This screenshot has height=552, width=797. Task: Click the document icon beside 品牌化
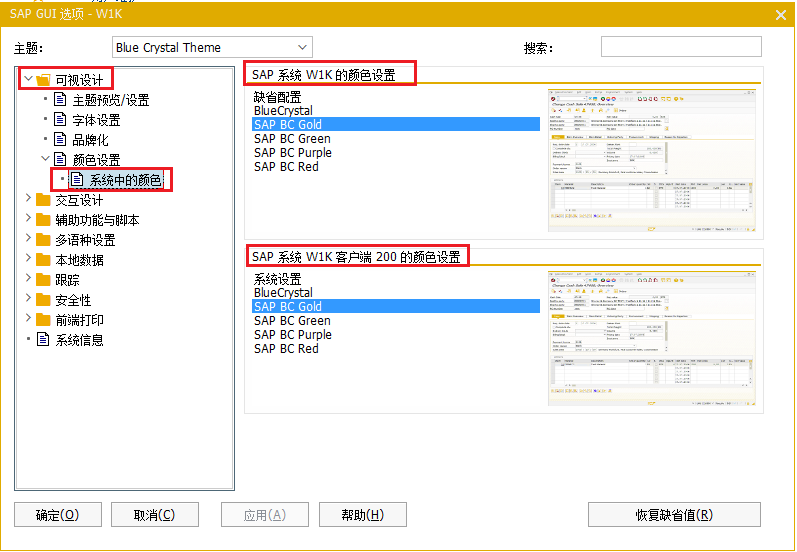point(60,139)
